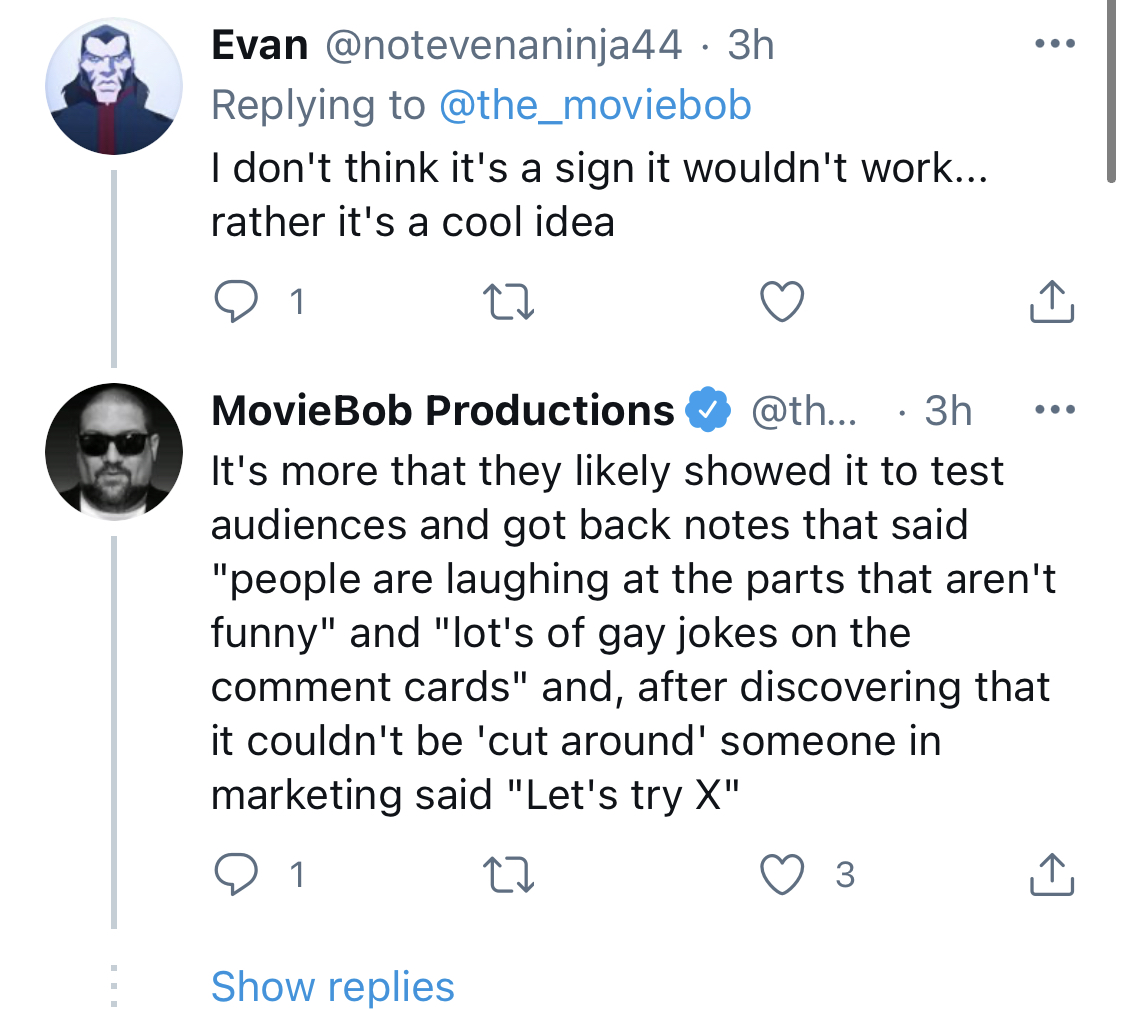The width and height of the screenshot is (1125, 1009).
Task: Click the @notevenaninja44 handle
Action: click(x=503, y=45)
